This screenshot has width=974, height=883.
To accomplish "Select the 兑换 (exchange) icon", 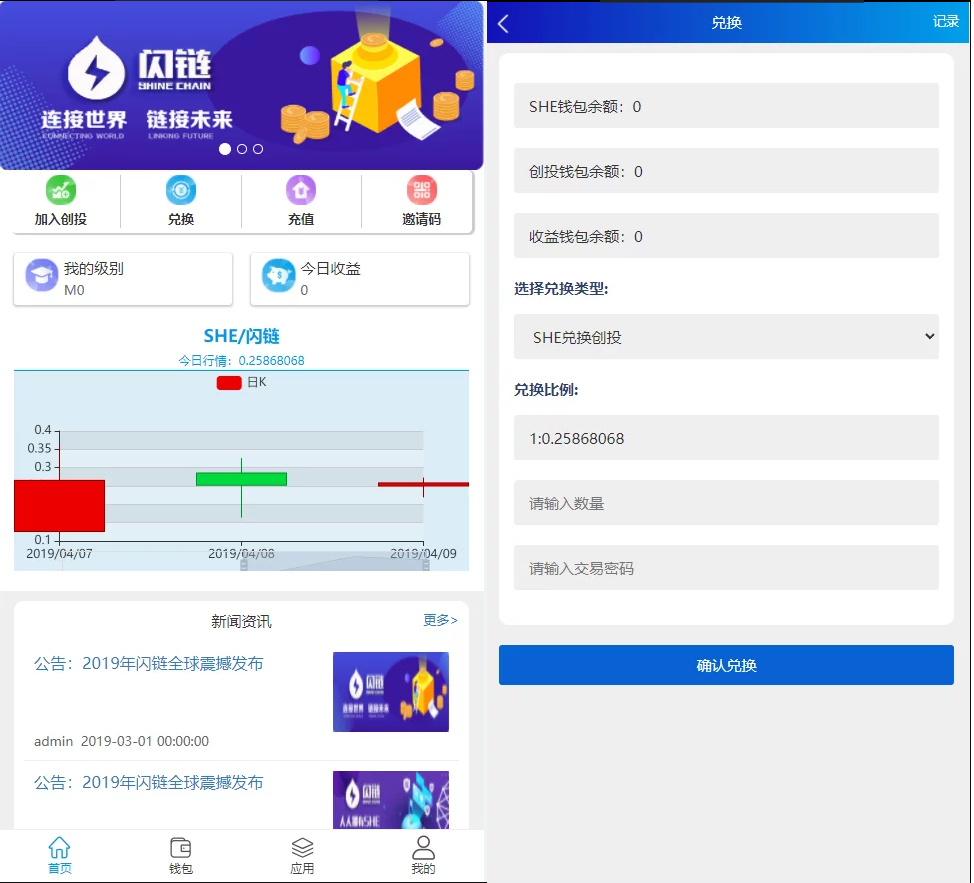I will coord(180,200).
